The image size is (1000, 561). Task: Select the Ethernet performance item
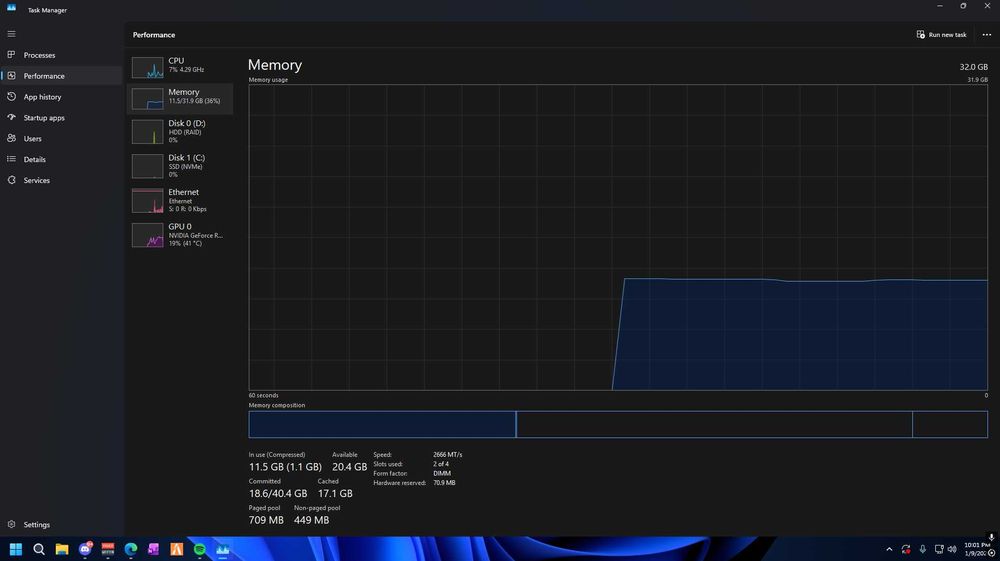pyautogui.click(x=180, y=200)
